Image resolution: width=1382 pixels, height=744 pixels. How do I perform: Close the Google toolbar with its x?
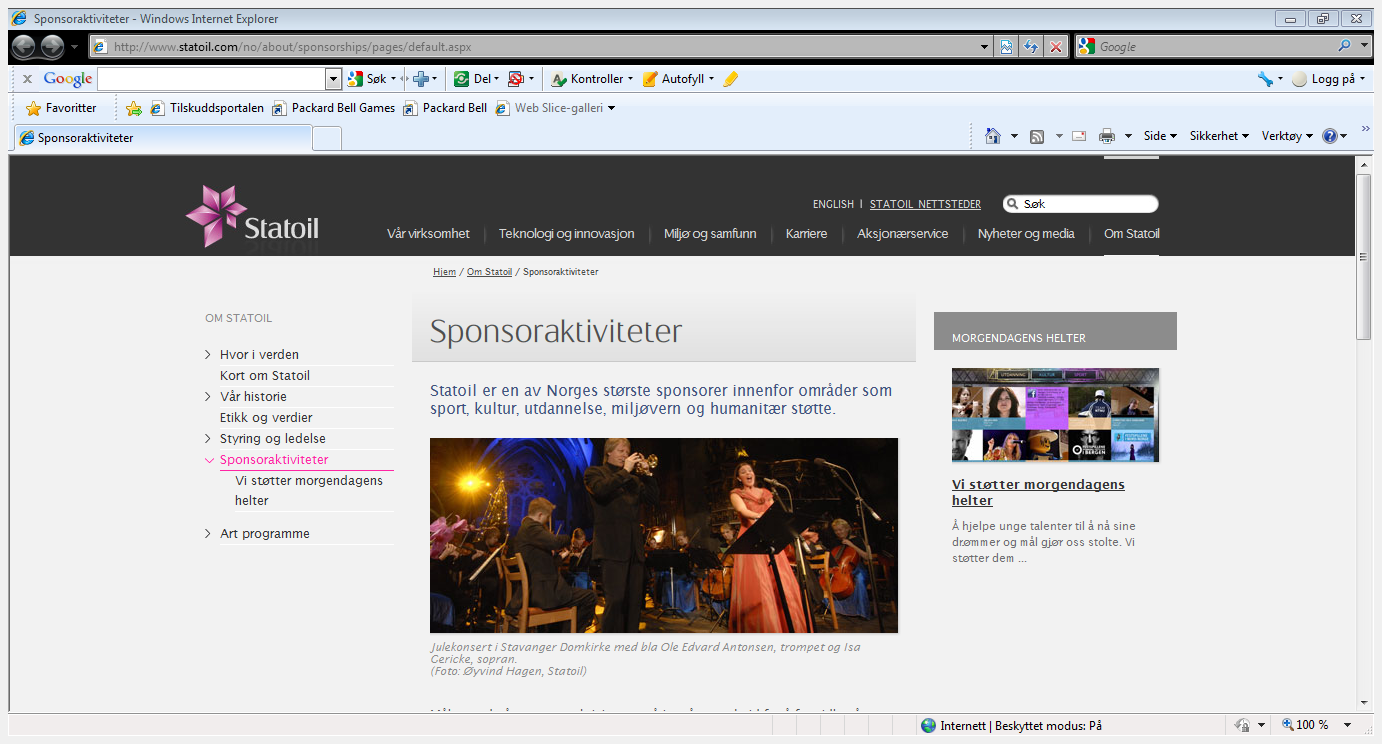(x=27, y=79)
